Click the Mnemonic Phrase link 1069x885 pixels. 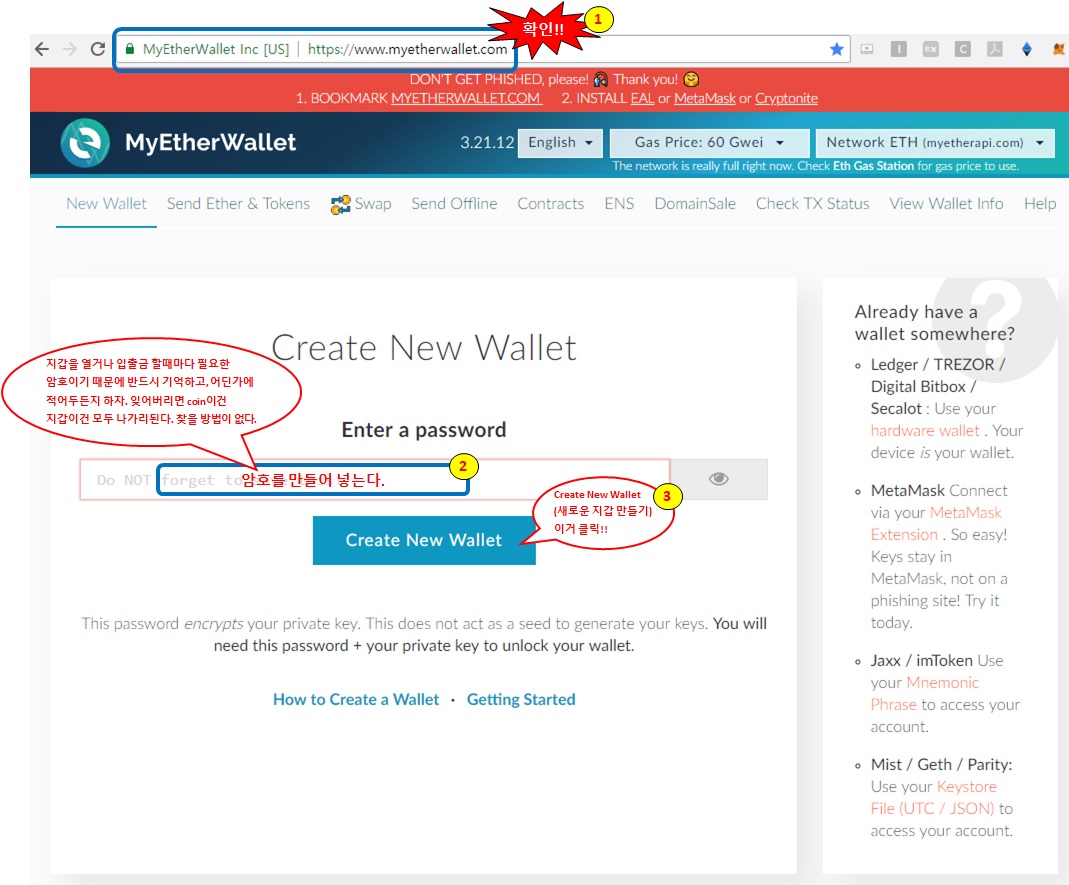924,693
